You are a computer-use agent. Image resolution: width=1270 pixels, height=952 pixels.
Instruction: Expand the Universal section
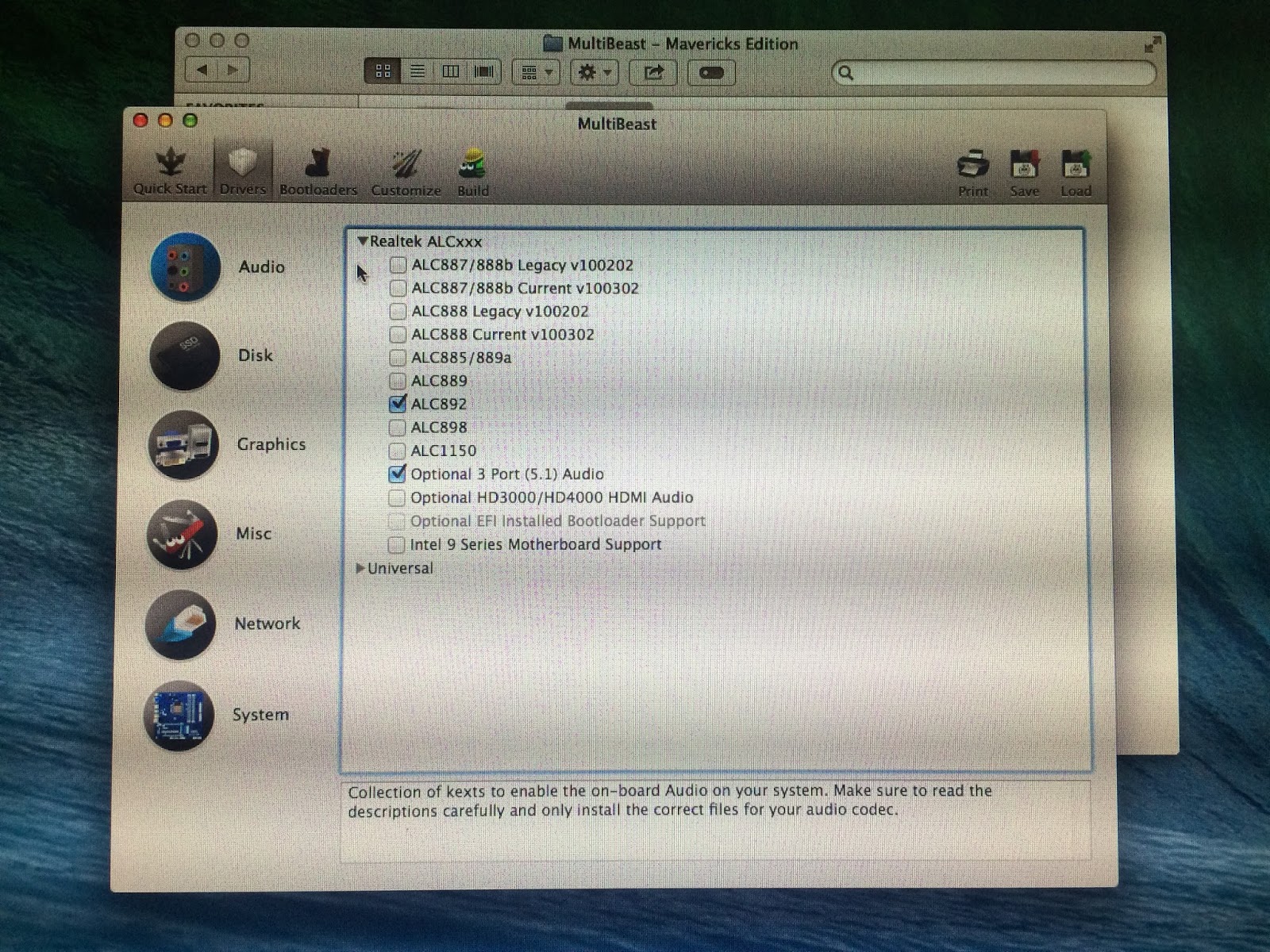(363, 568)
